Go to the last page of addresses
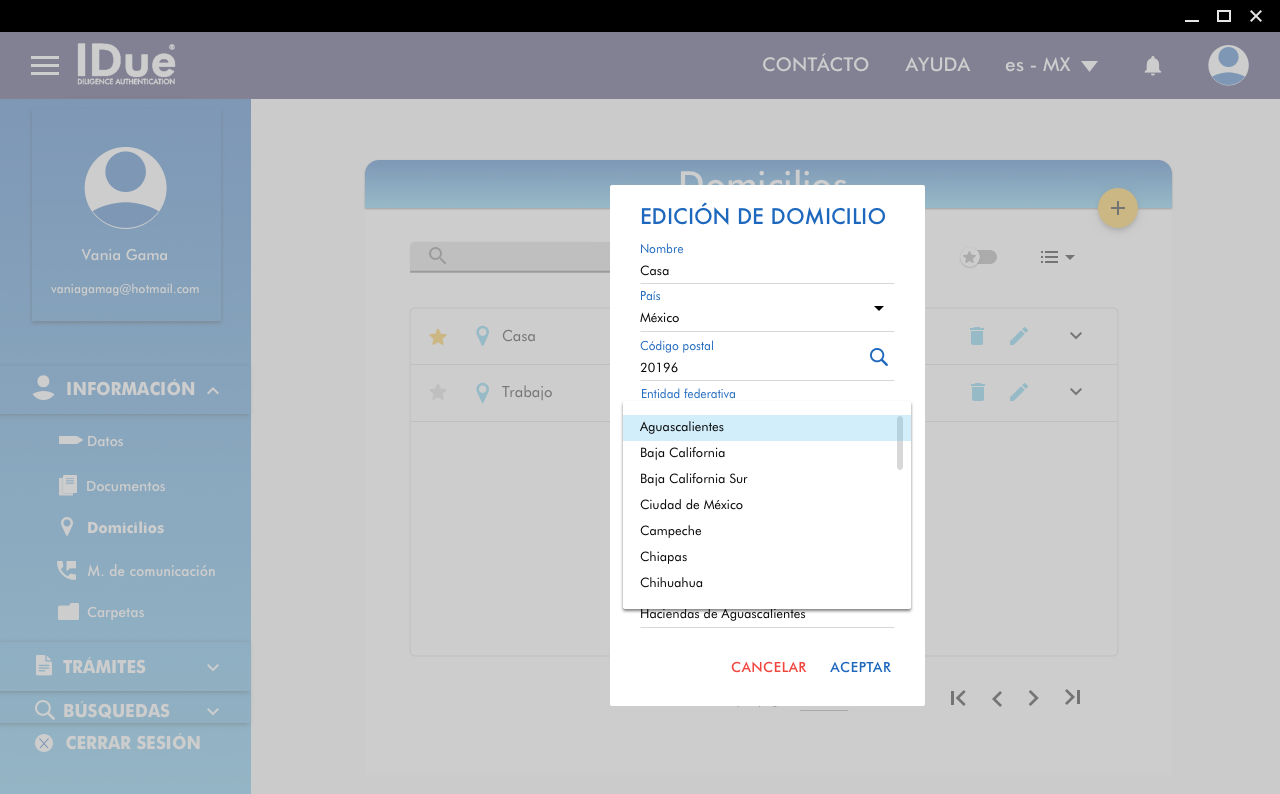 point(1072,698)
